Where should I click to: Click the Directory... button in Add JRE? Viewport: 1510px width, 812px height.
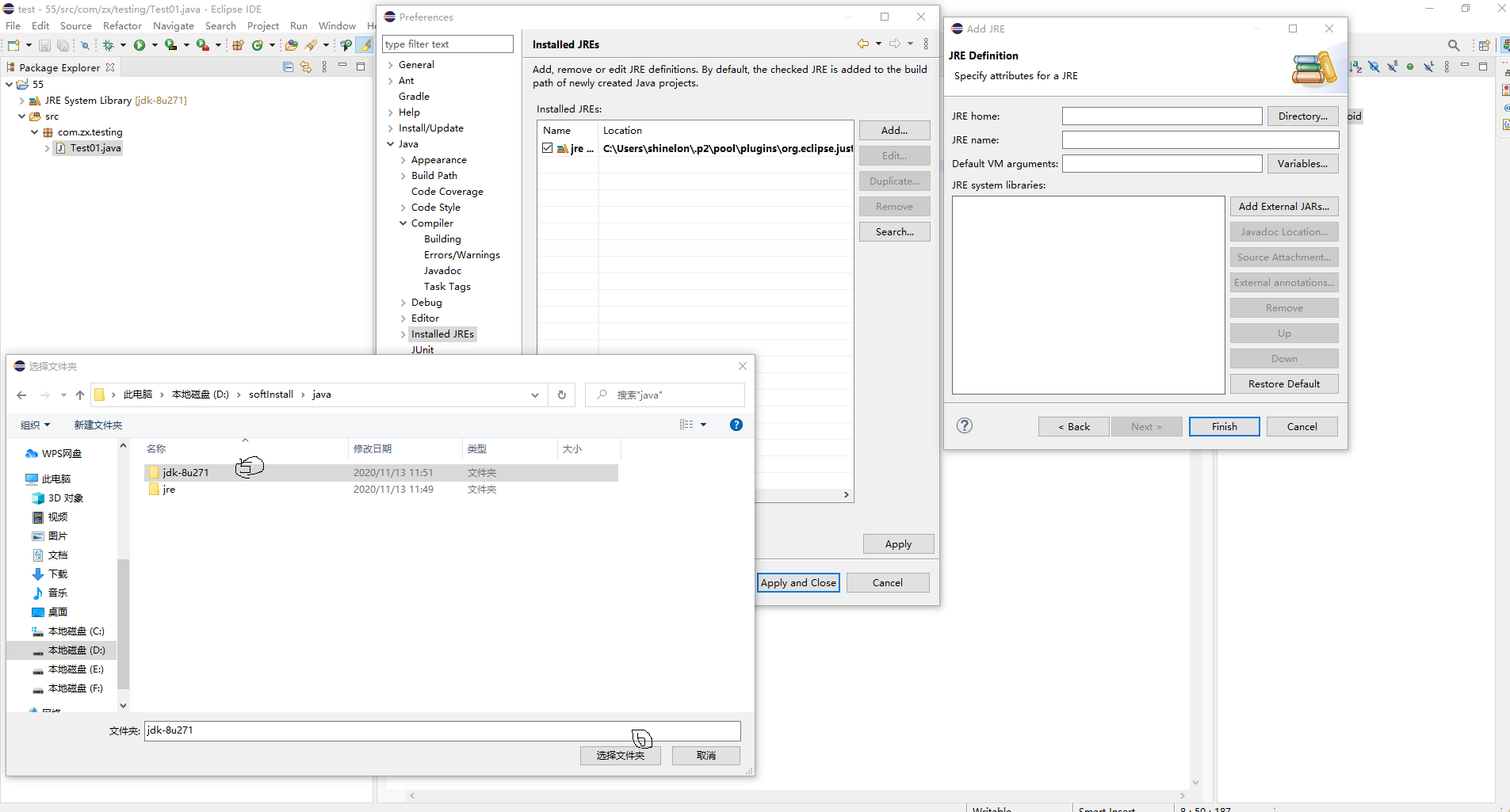point(1302,116)
